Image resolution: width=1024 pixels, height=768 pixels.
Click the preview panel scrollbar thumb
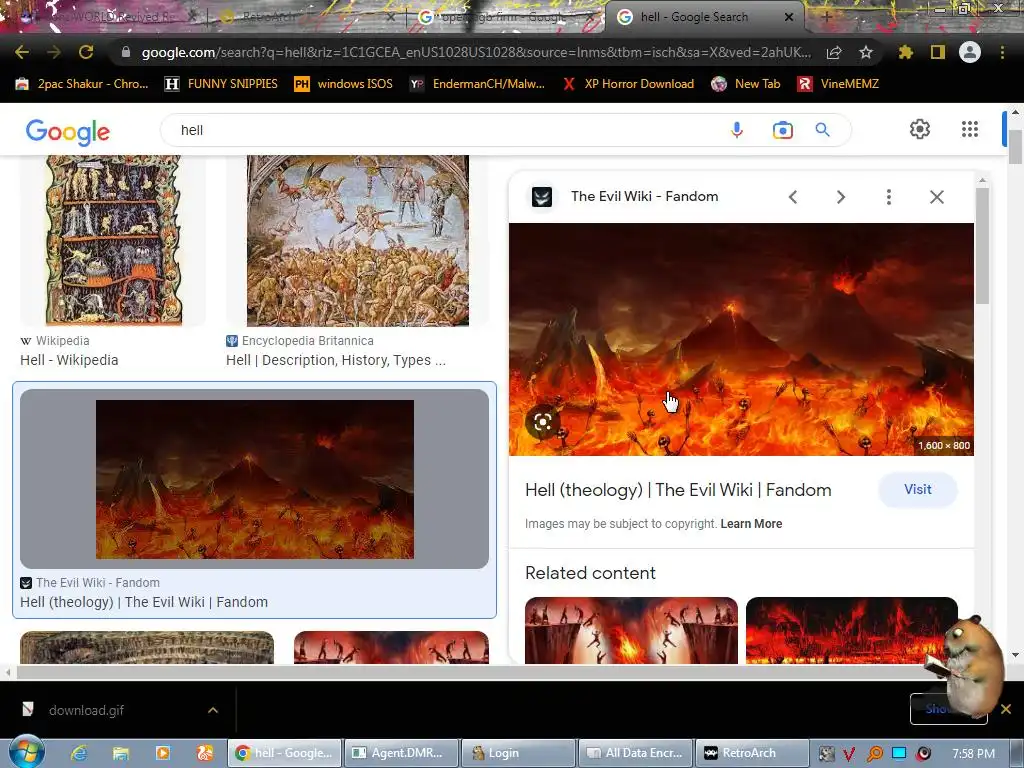point(982,245)
